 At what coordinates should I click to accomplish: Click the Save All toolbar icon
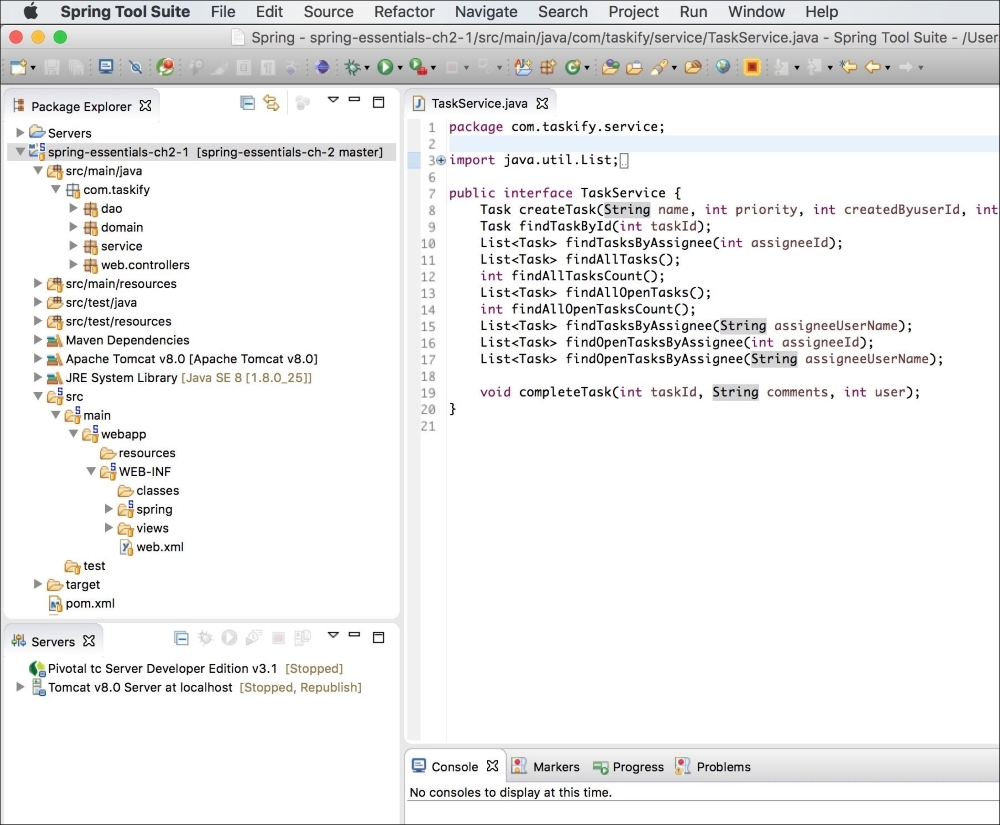click(75, 67)
